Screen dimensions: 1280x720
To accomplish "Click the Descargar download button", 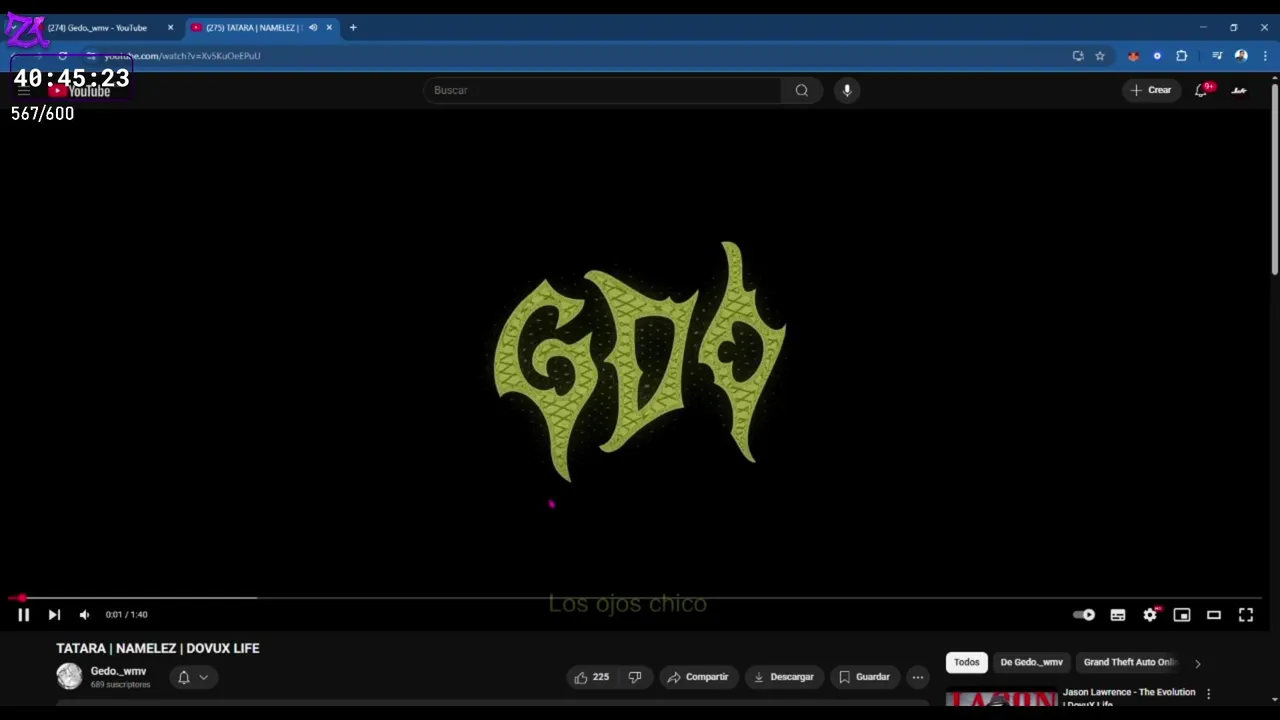I will [x=784, y=677].
